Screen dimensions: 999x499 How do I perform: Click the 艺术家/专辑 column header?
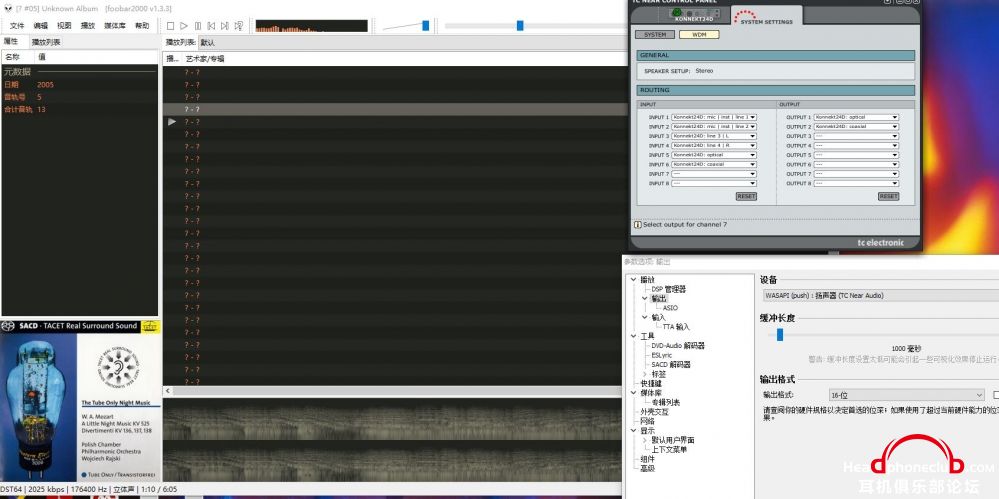tap(205, 59)
